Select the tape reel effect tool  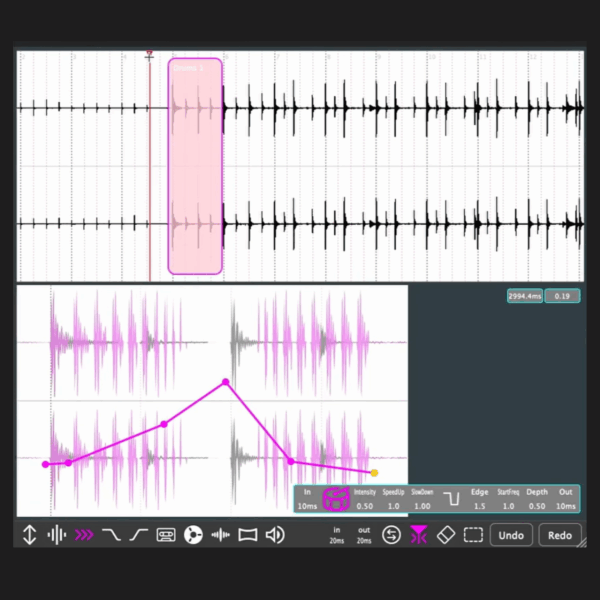click(x=193, y=535)
